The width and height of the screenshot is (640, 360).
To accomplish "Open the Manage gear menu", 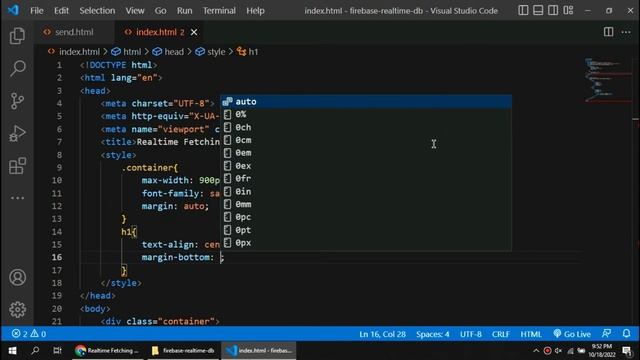I will pos(17,310).
